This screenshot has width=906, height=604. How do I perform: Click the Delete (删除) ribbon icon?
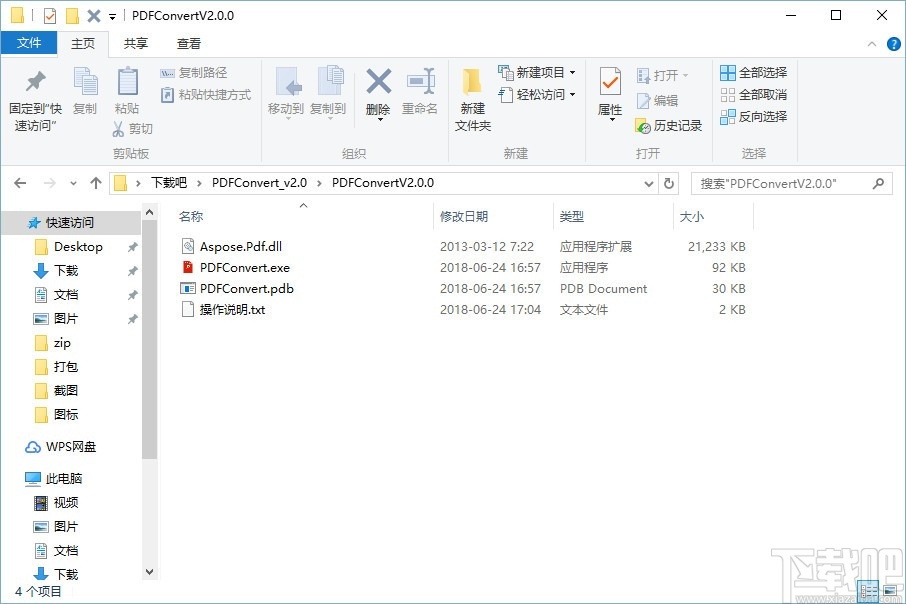(378, 95)
